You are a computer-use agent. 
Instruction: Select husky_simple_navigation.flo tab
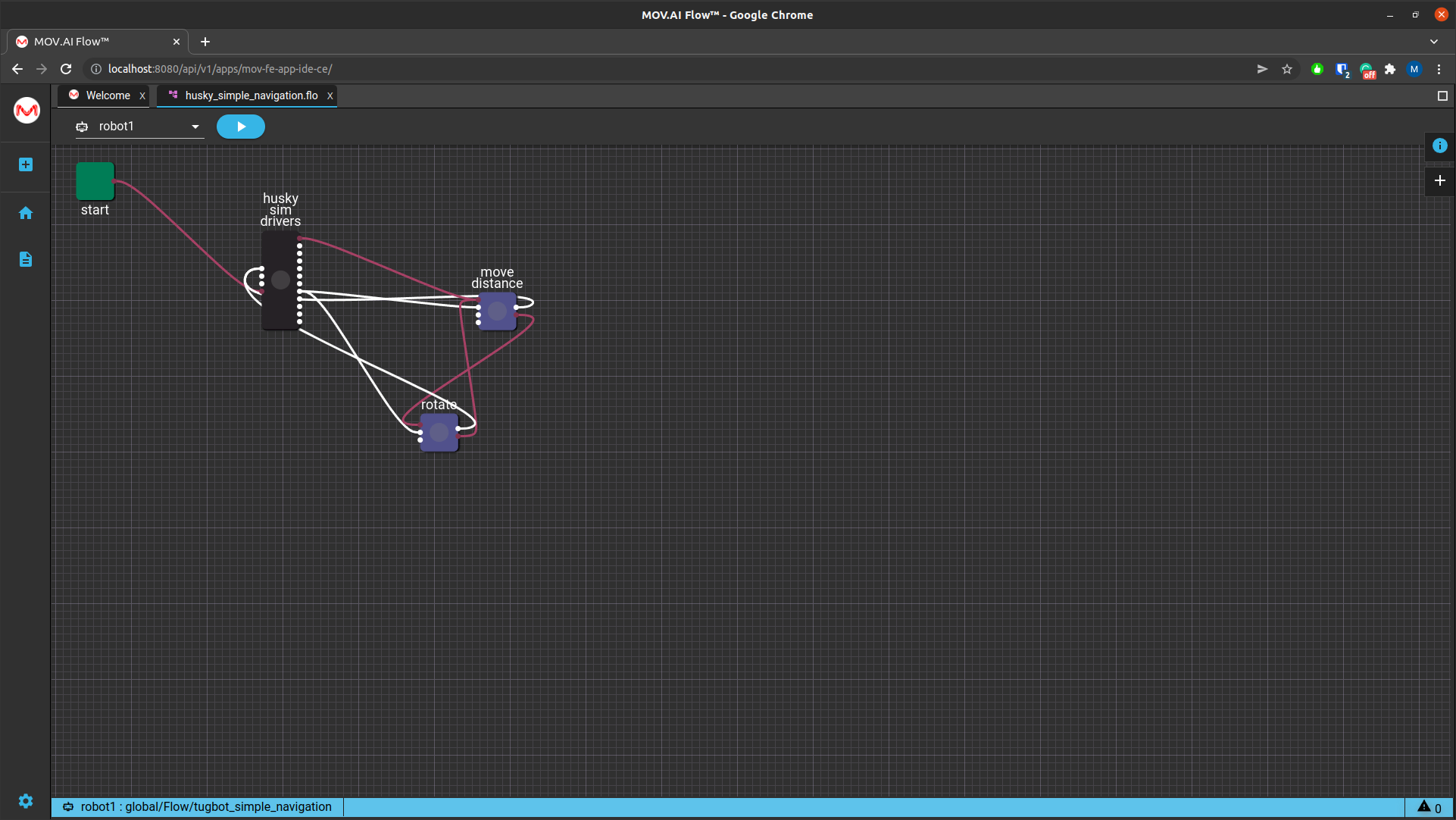pyautogui.click(x=251, y=95)
